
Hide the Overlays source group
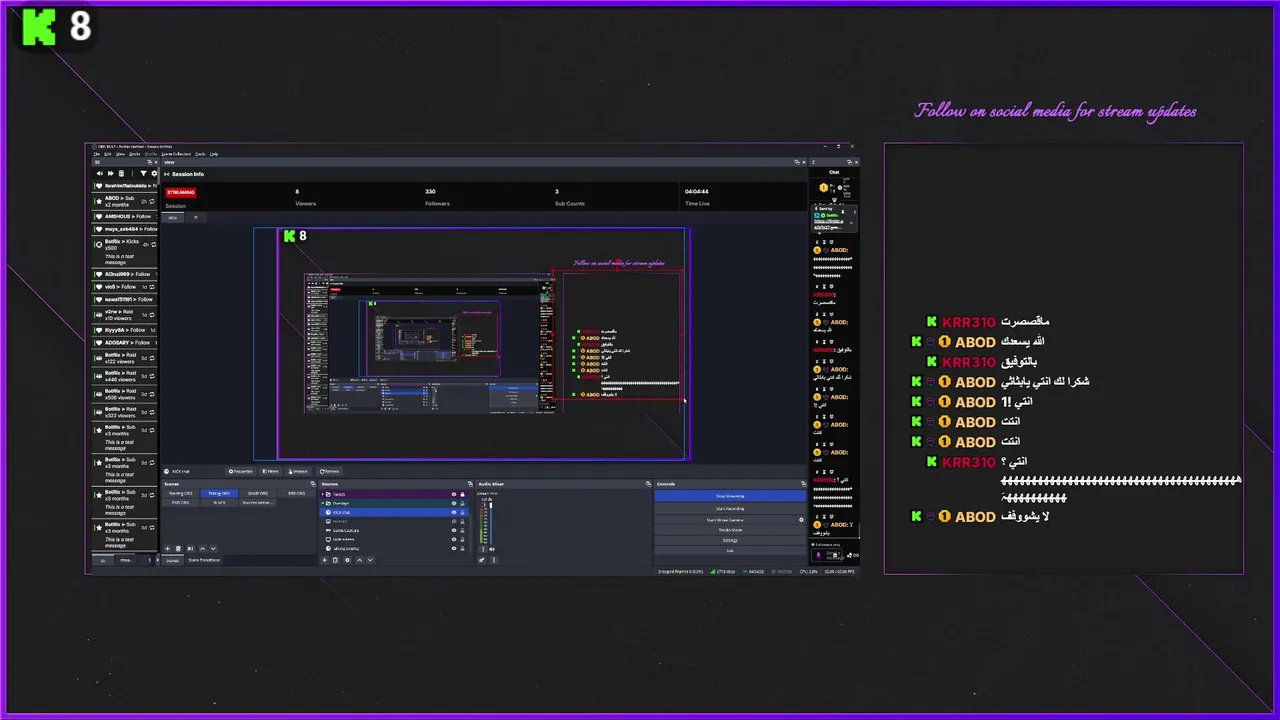click(x=453, y=503)
